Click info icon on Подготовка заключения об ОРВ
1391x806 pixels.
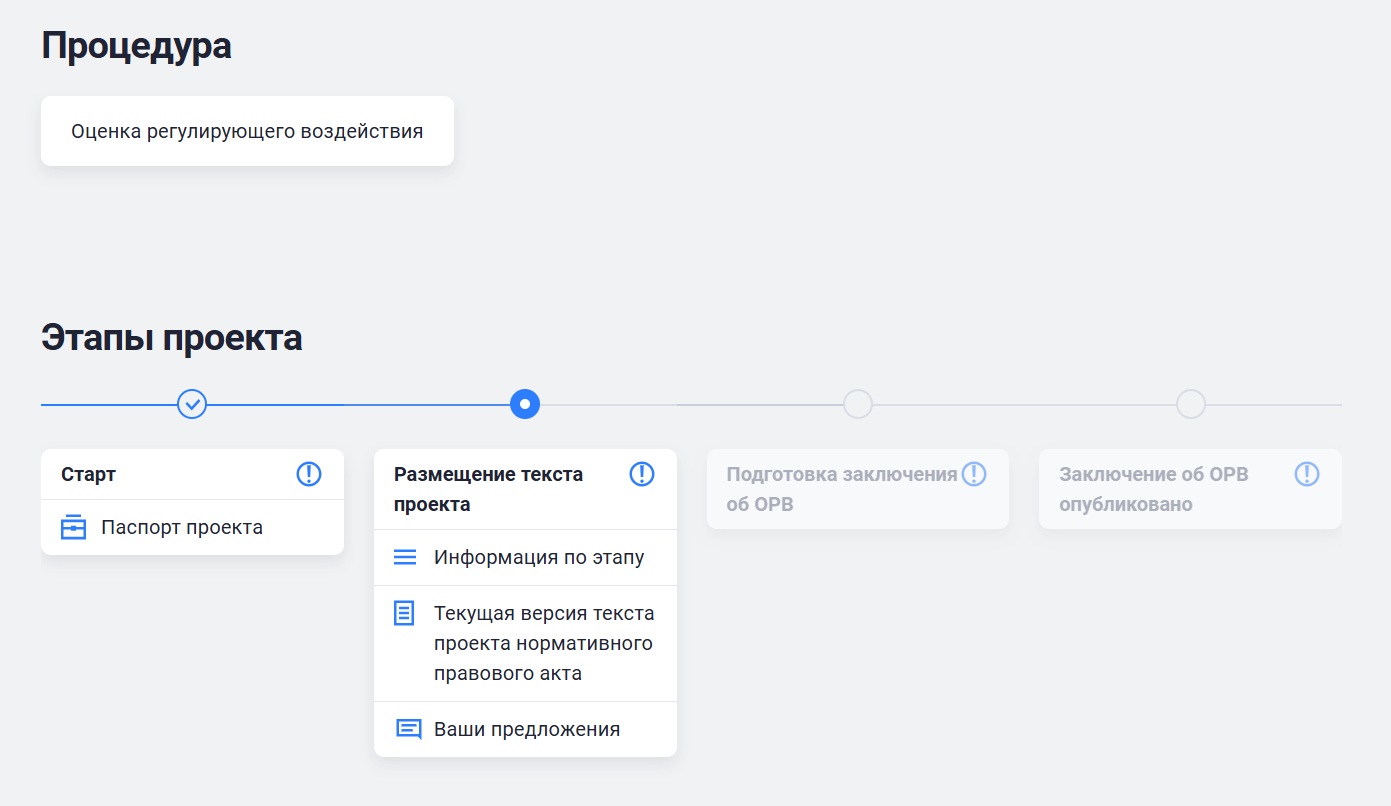point(974,474)
